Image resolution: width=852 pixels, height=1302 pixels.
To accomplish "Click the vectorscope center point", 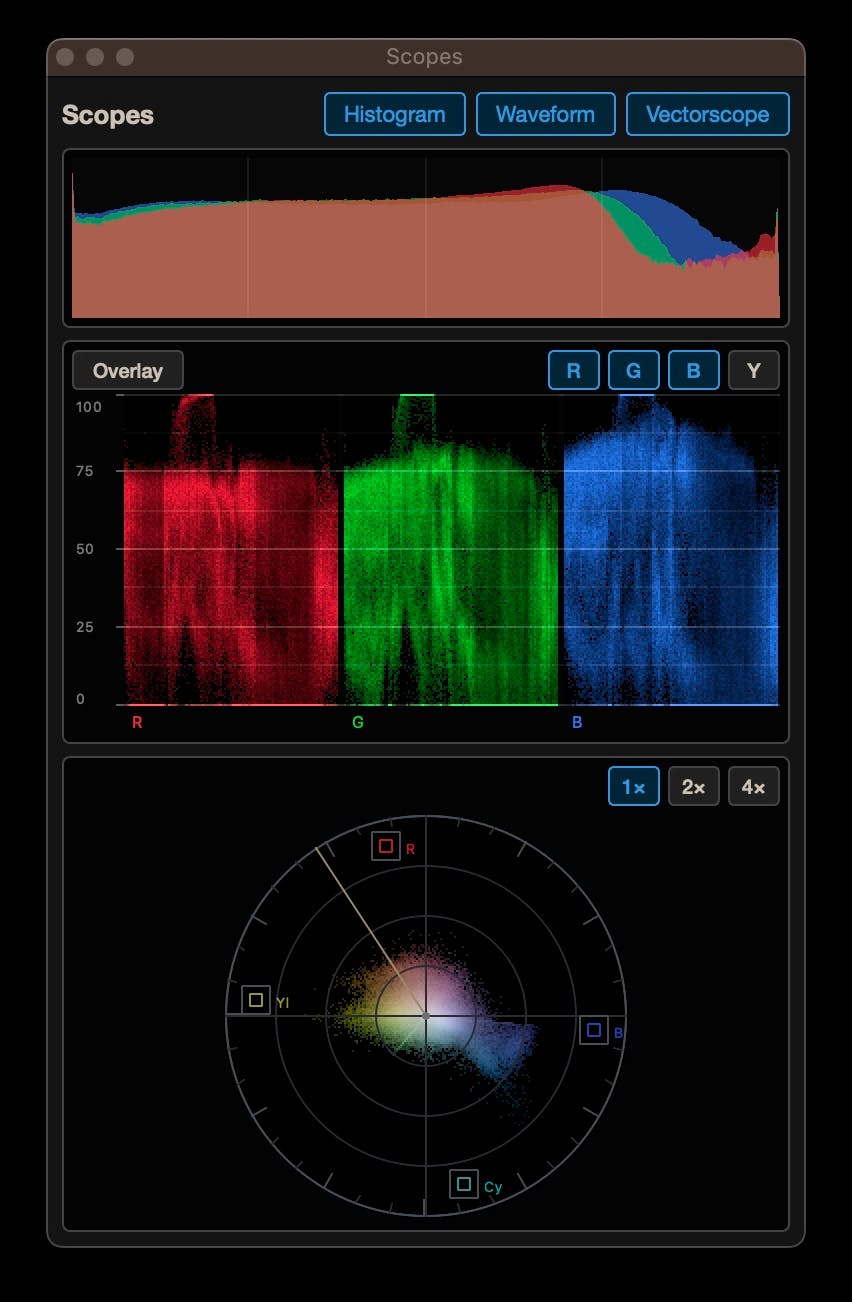I will [426, 1016].
